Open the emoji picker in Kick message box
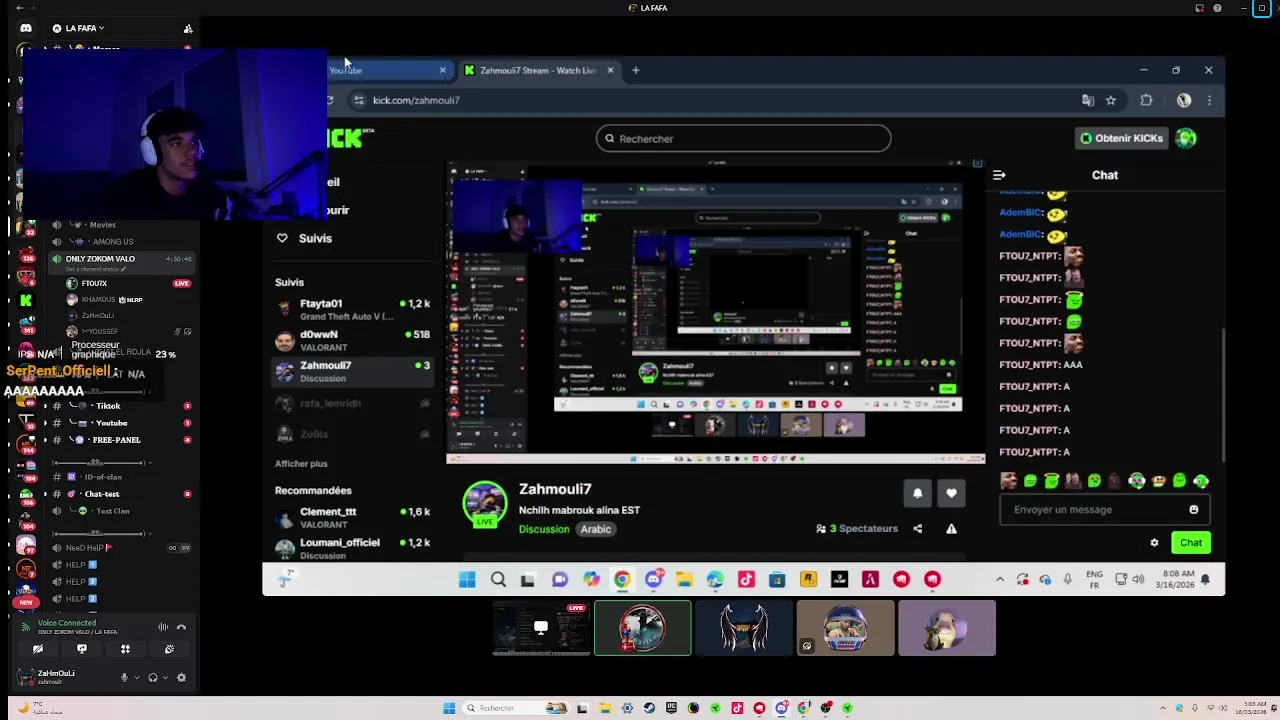Screen dimensions: 1280x720 click(1193, 509)
